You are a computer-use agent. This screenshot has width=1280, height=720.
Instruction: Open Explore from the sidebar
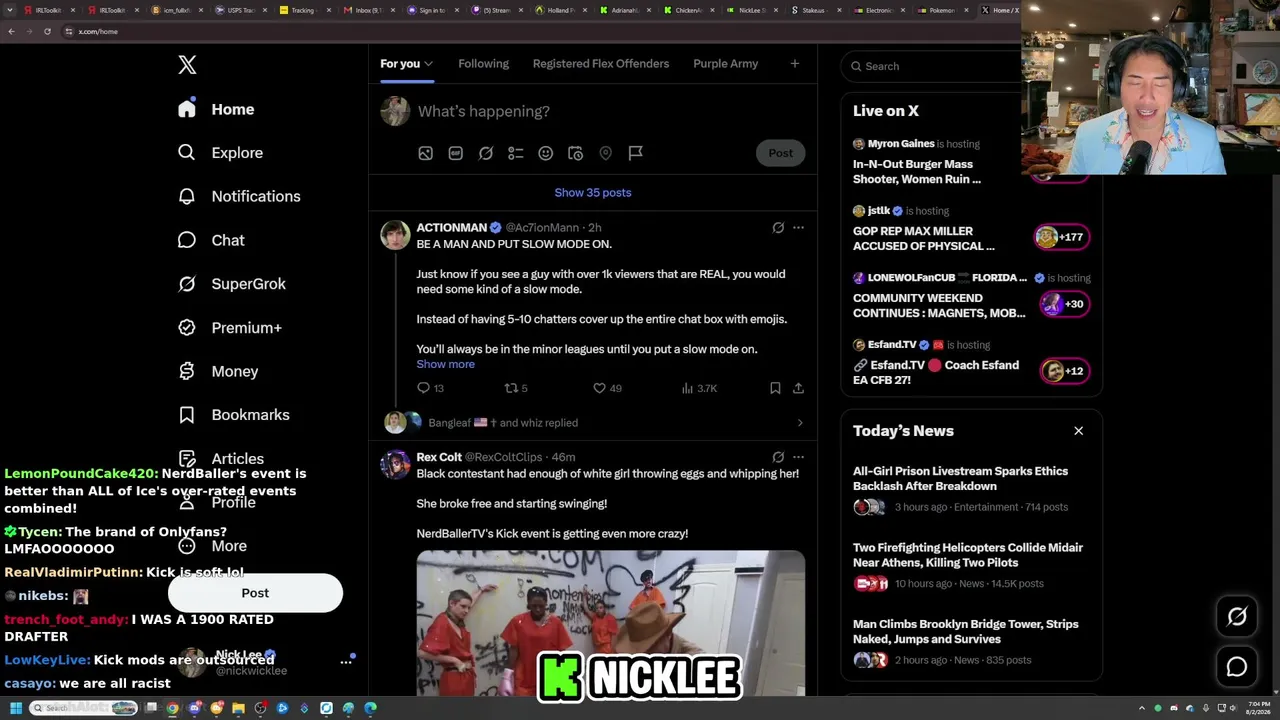[221, 153]
